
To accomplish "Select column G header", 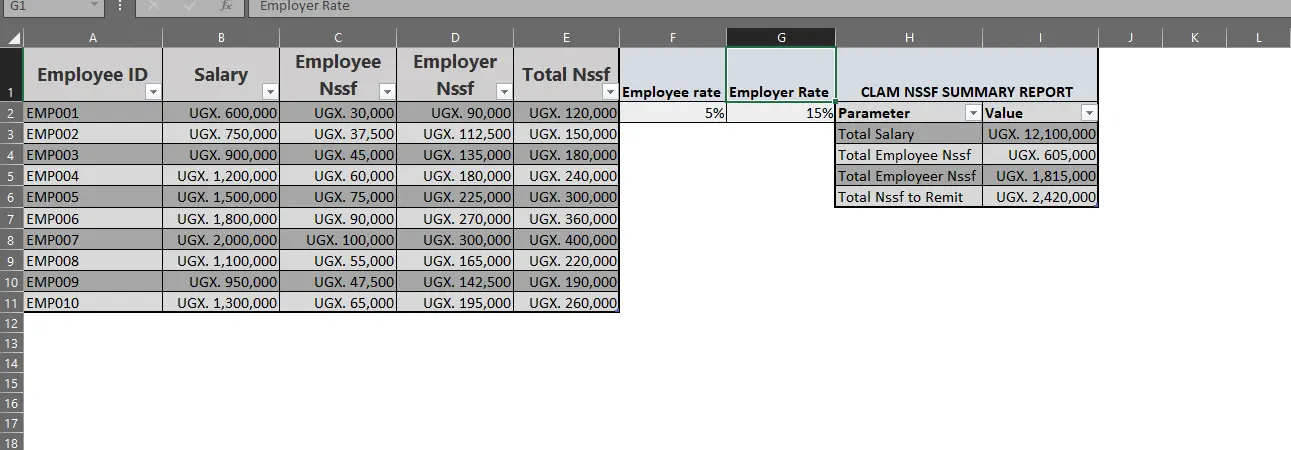I will pyautogui.click(x=781, y=38).
